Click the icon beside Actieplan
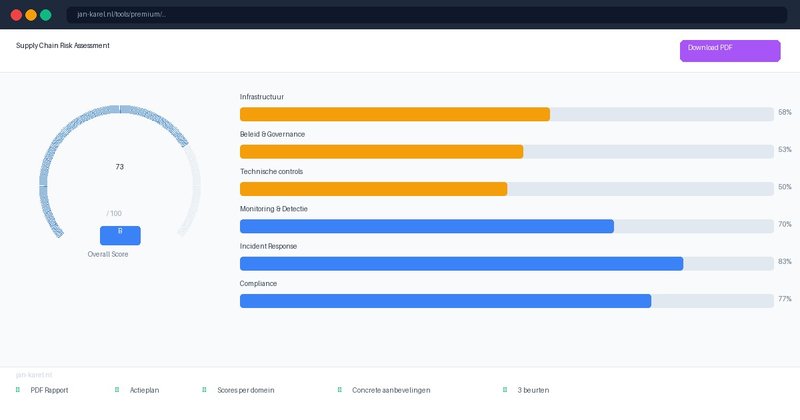The image size is (800, 420). pyautogui.click(x=117, y=390)
